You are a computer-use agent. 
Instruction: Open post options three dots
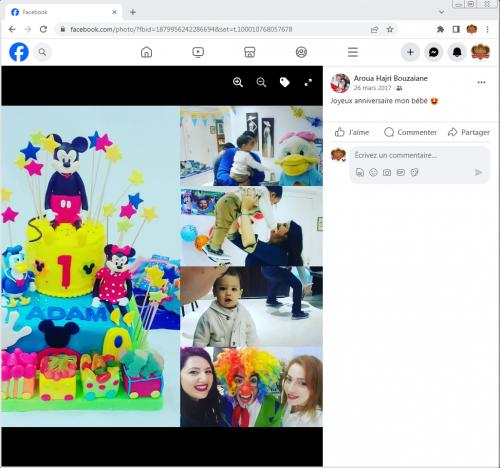[481, 82]
